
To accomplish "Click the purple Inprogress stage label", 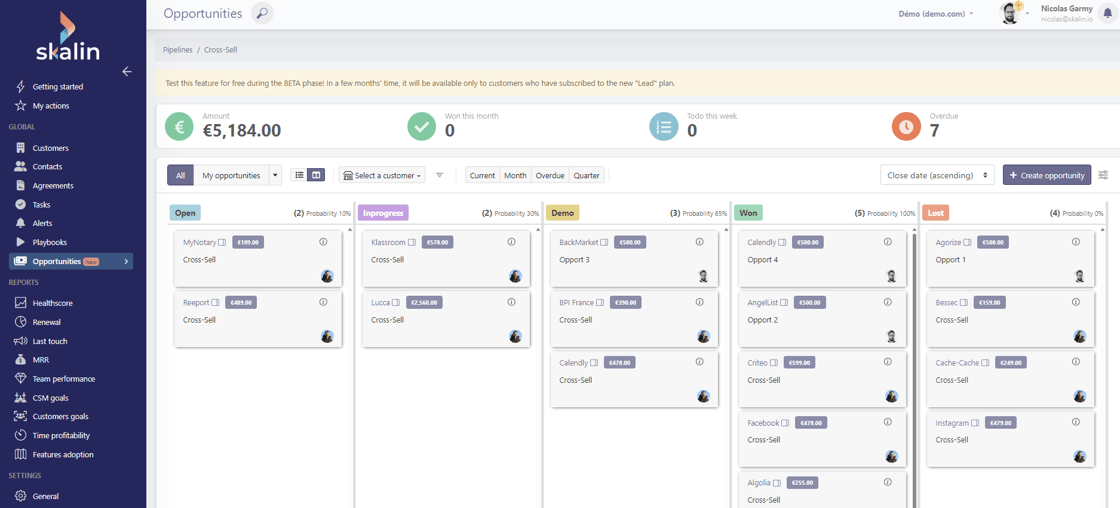I will point(383,213).
